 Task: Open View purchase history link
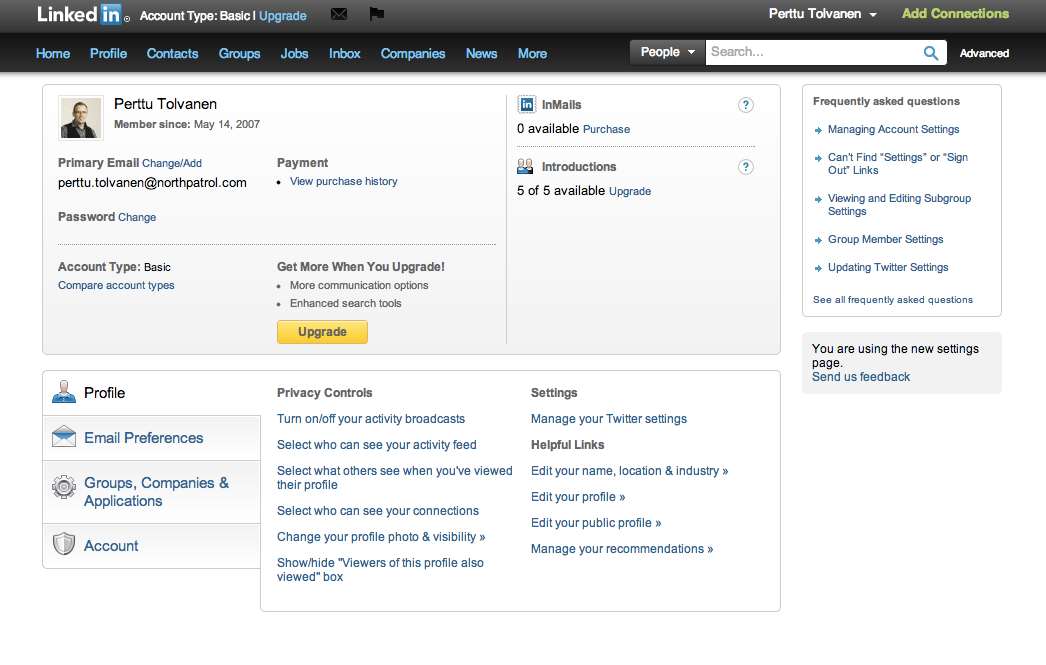click(344, 181)
